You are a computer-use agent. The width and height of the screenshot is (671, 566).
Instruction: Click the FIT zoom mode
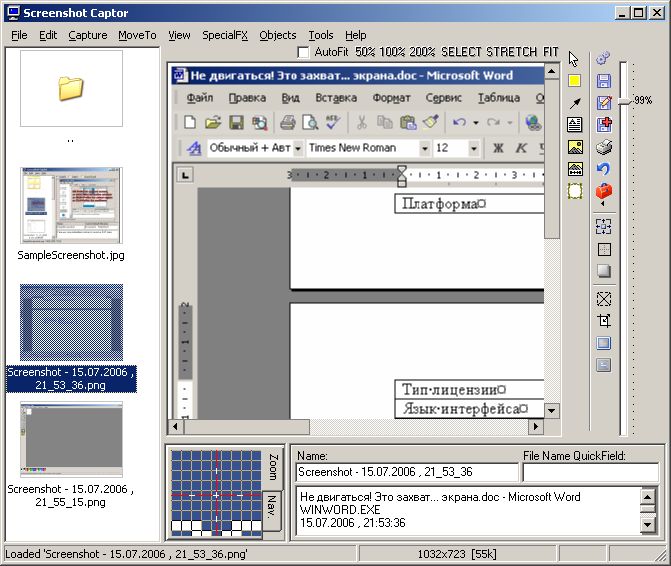coord(551,52)
